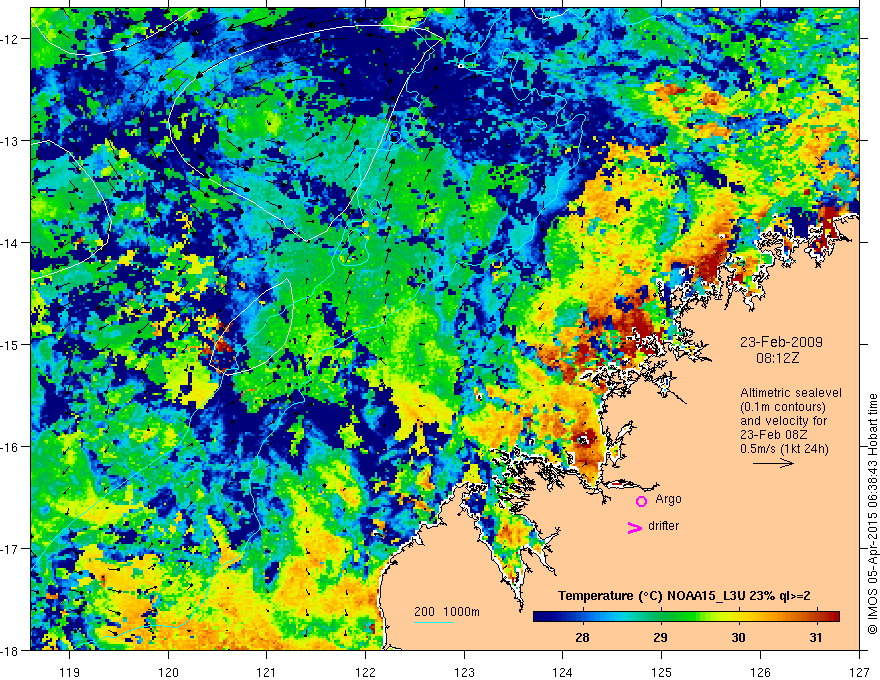This screenshot has height=680, width=880.
Task: Click longitude axis label 123
Action: click(464, 672)
